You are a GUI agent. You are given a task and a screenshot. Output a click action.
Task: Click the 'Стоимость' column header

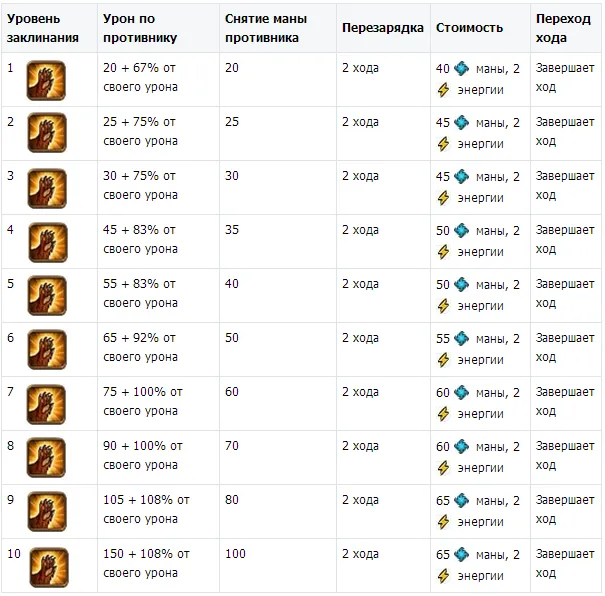[x=469, y=28]
